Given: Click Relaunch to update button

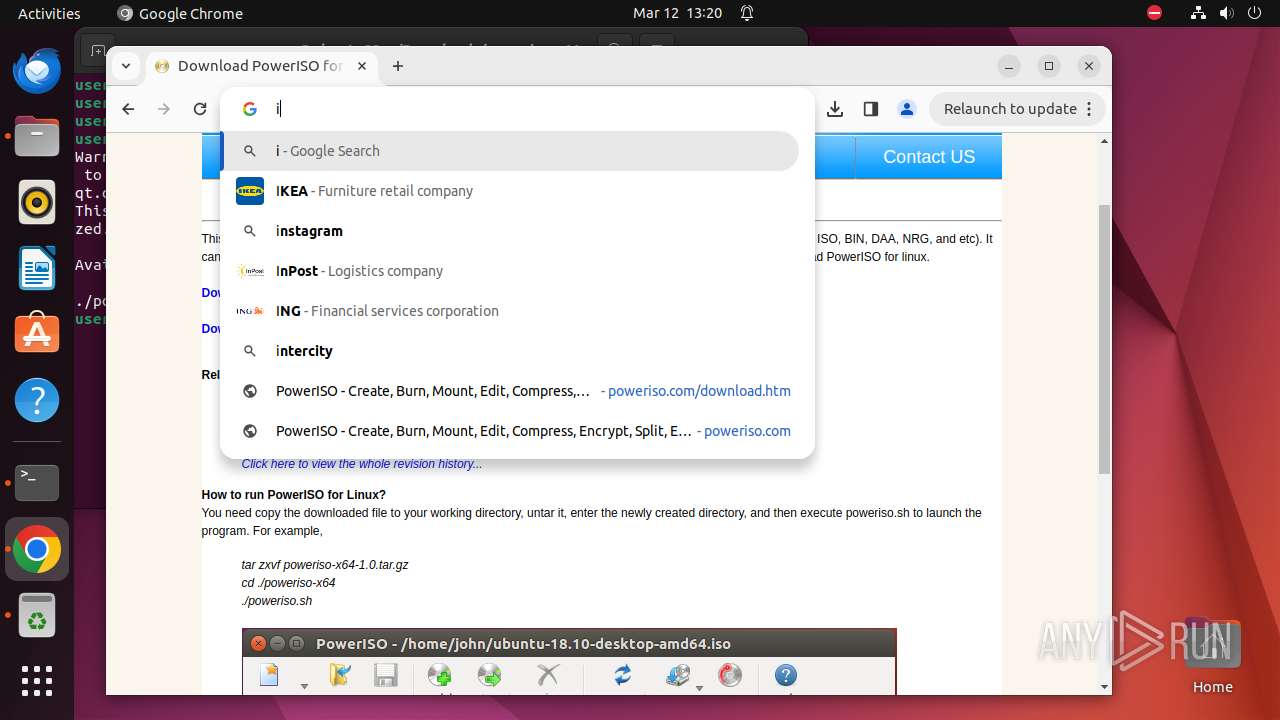Looking at the screenshot, I should [x=1019, y=109].
